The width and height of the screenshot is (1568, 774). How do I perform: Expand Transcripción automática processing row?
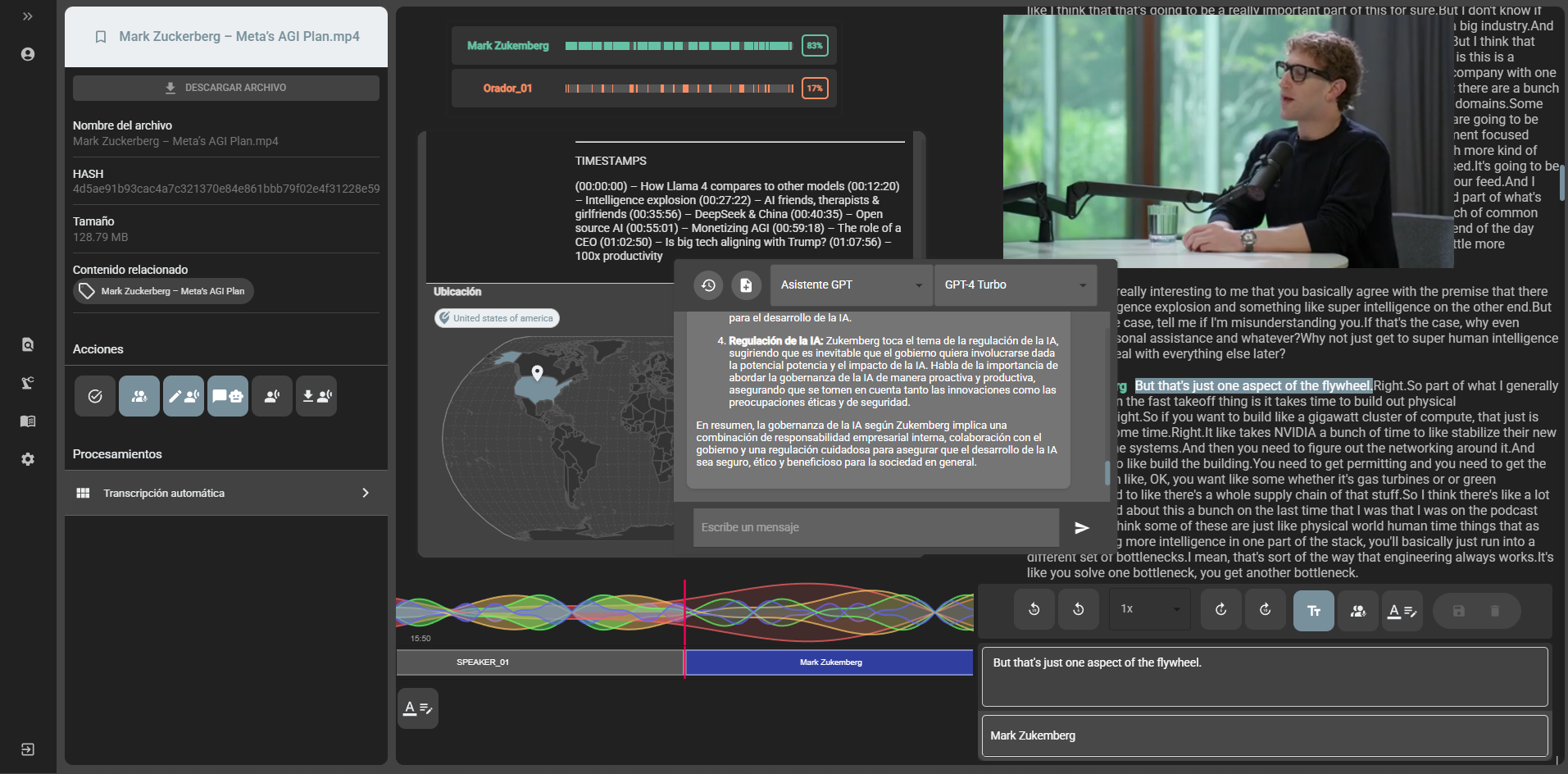[226, 493]
